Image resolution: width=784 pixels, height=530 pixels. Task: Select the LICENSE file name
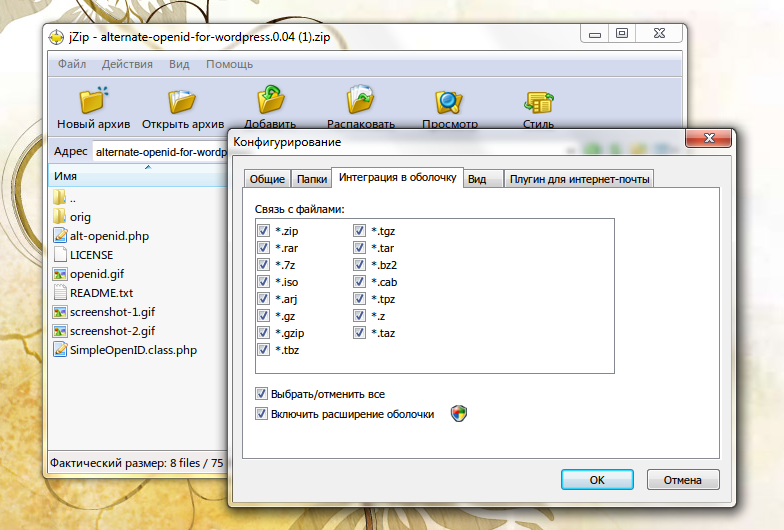[92, 254]
